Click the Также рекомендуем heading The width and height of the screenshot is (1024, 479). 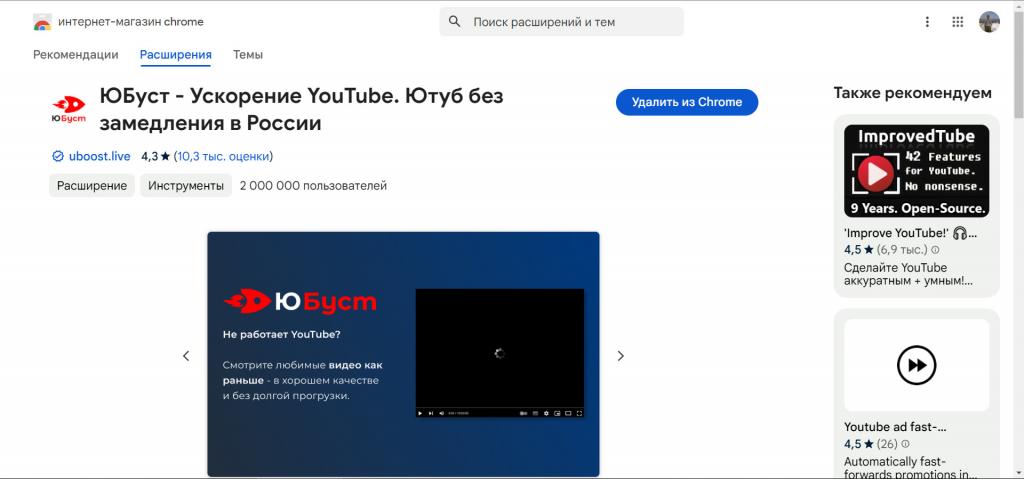tap(912, 93)
